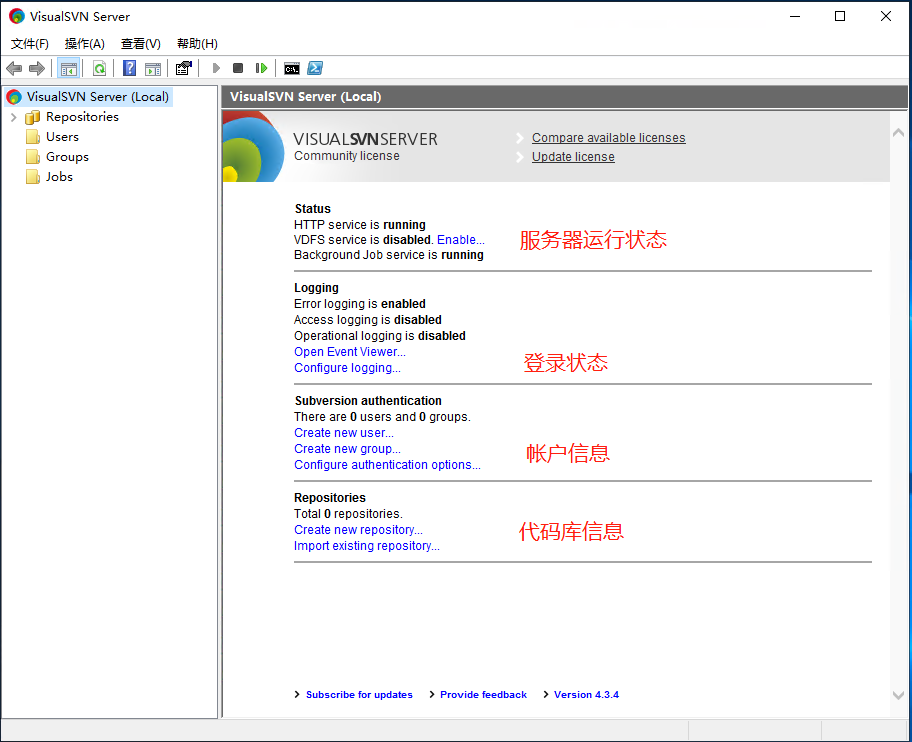Screen dimensions: 912x742
Task: Open Configure authentication options link
Action: pyautogui.click(x=387, y=465)
